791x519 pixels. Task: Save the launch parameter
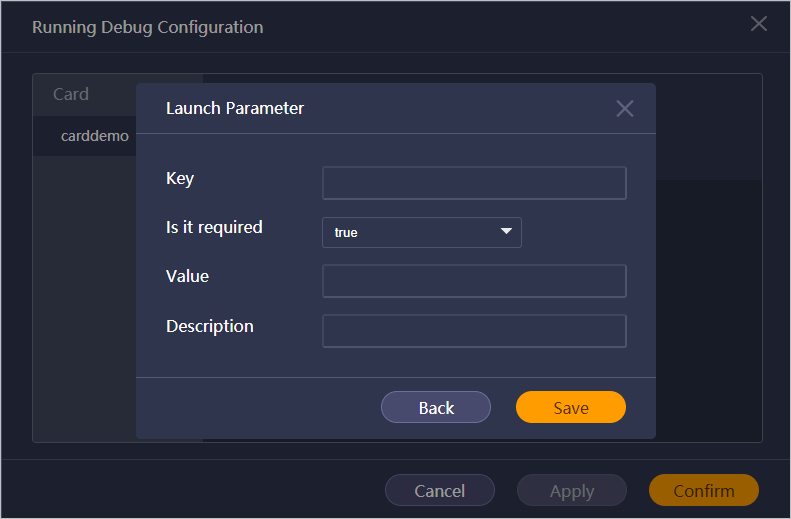point(571,407)
